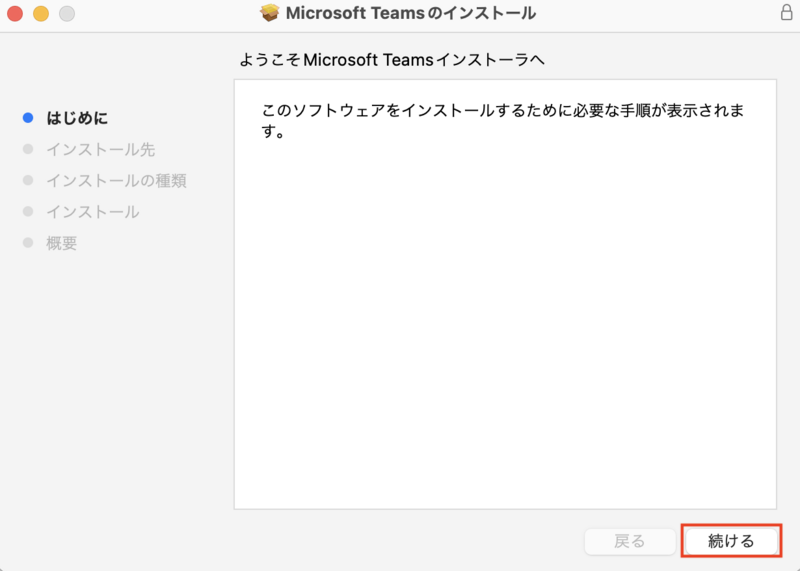Minimize the installer with yellow button
Image resolution: width=800 pixels, height=571 pixels.
41,14
